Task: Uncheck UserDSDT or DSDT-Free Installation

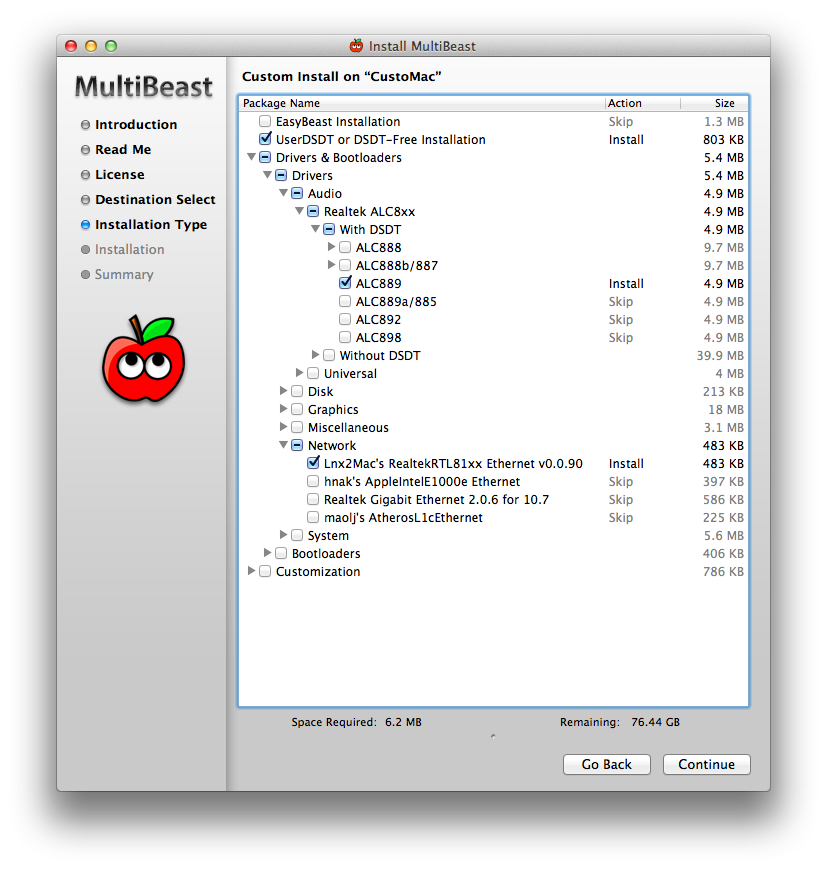Action: click(x=265, y=139)
